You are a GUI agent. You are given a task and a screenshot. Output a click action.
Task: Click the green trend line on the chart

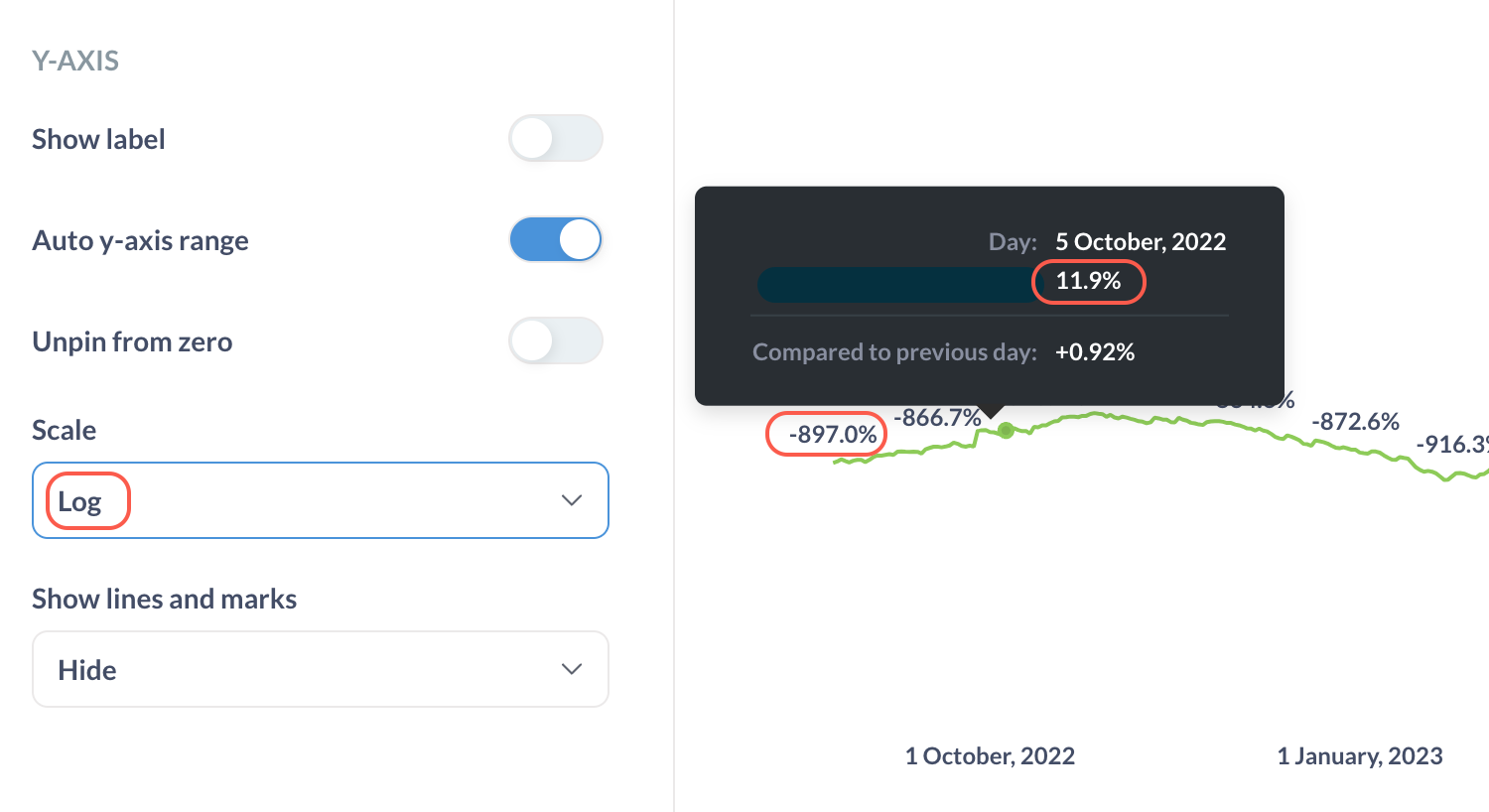1142,417
